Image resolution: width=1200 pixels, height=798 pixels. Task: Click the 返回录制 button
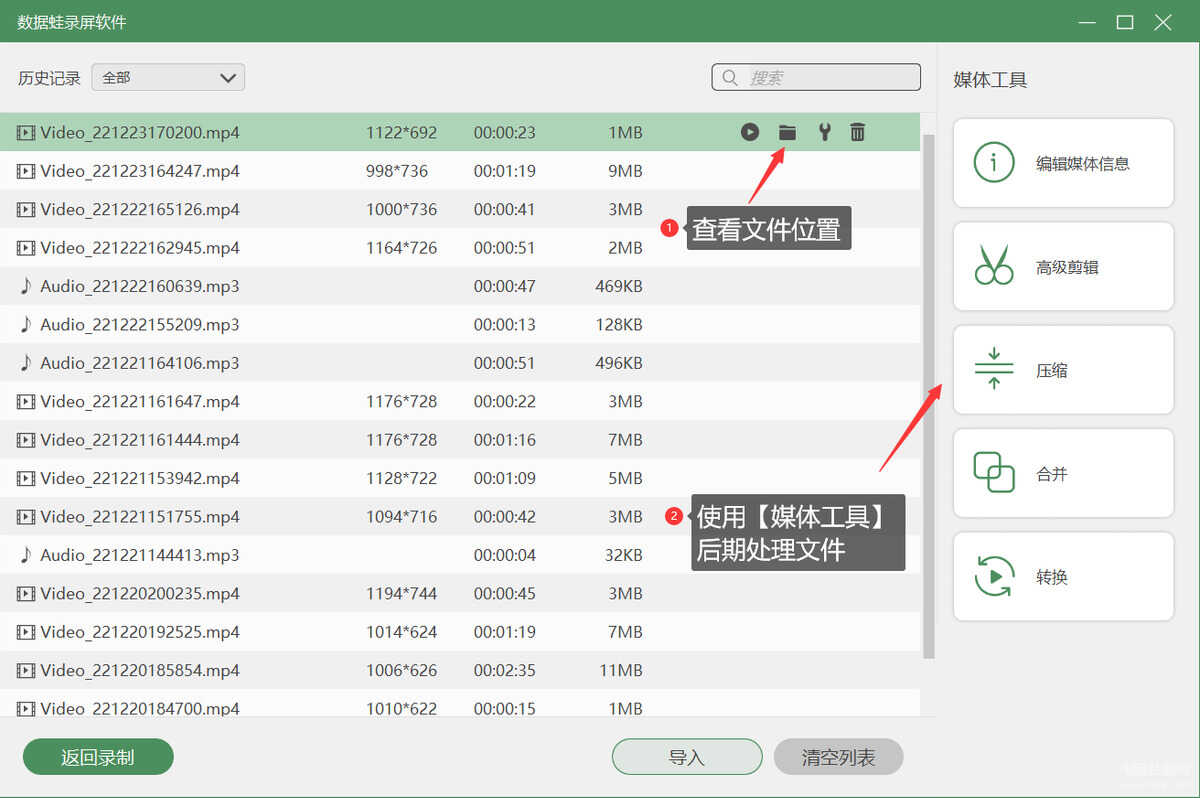pos(98,757)
